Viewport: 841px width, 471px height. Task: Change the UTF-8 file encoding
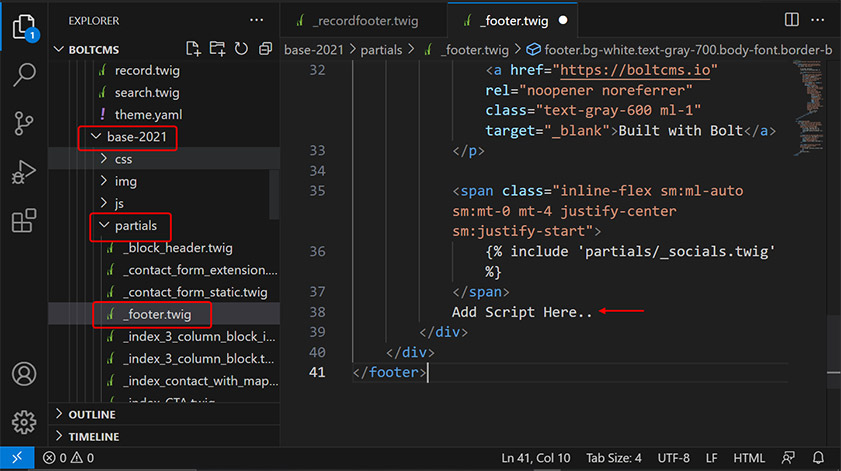[x=674, y=458]
